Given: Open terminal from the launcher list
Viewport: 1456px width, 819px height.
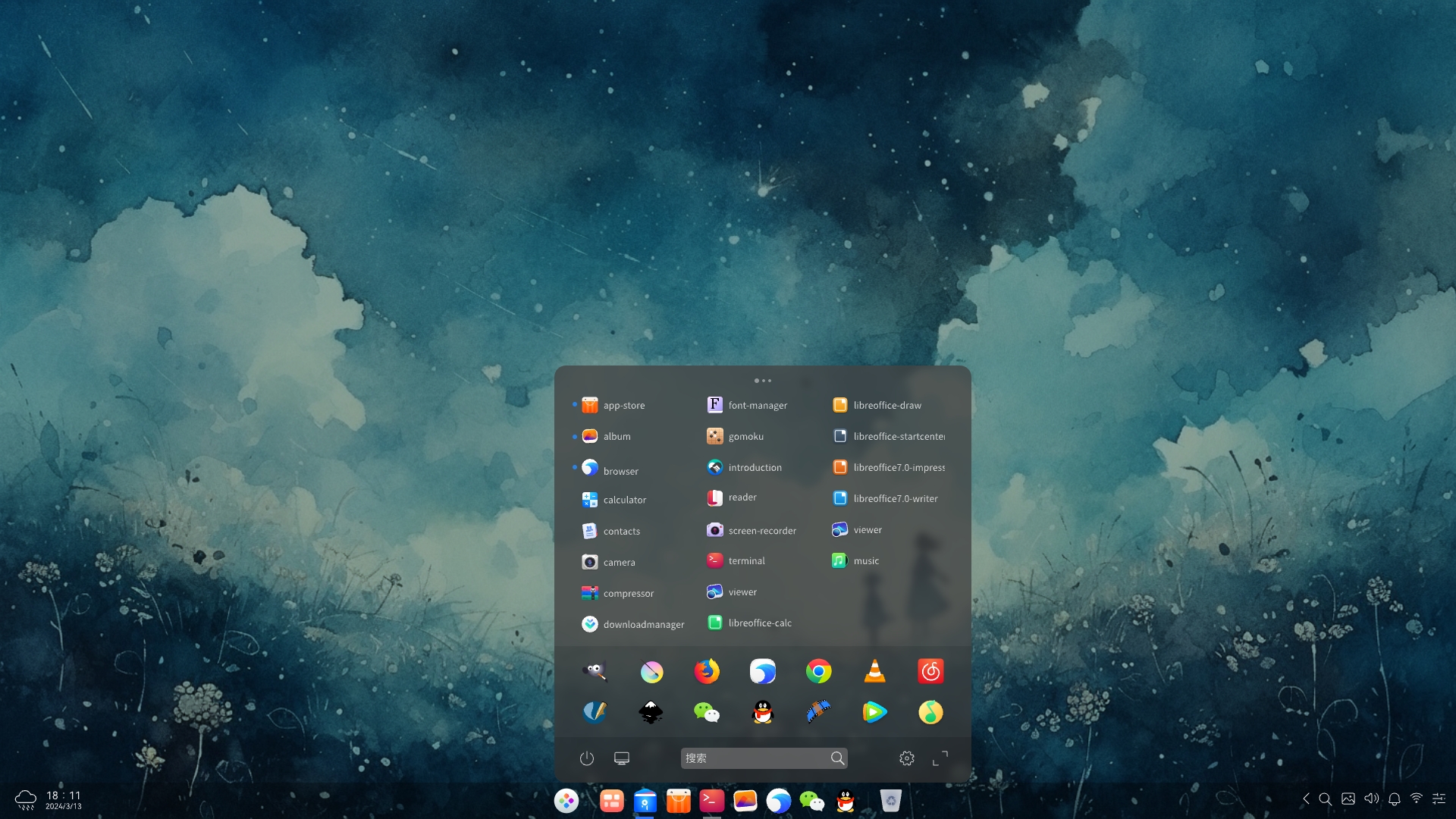Looking at the screenshot, I should [x=736, y=560].
